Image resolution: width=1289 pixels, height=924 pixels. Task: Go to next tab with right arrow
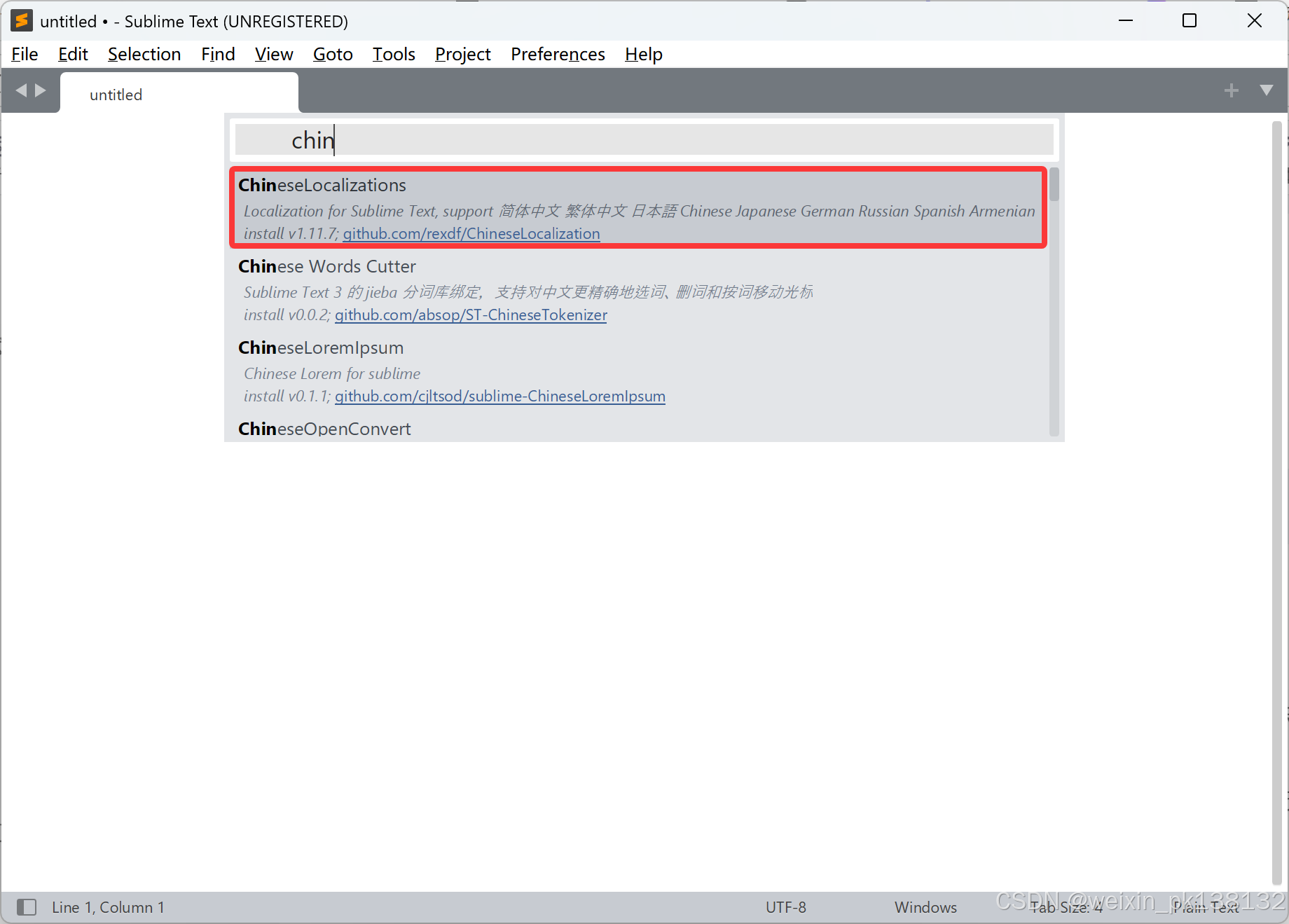[x=41, y=90]
